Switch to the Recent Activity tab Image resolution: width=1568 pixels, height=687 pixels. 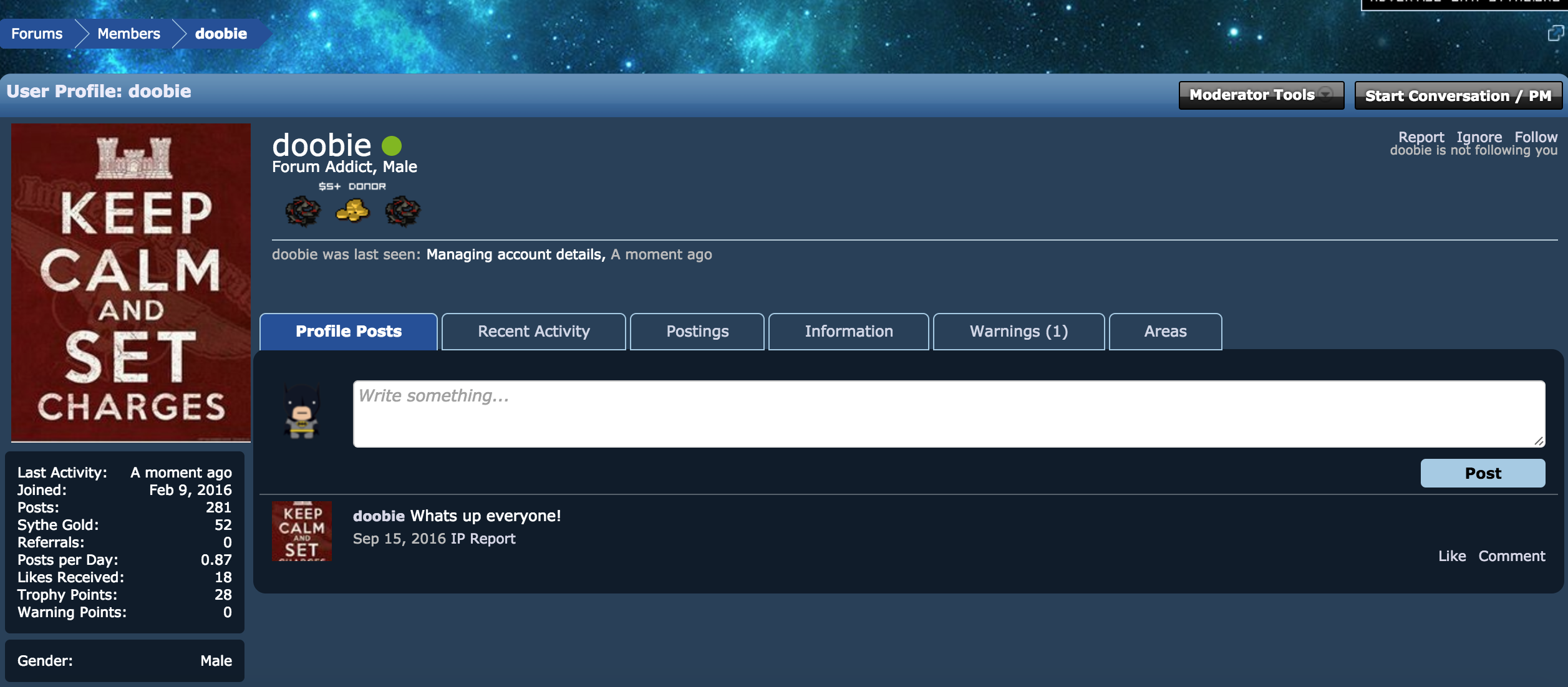[x=533, y=332]
